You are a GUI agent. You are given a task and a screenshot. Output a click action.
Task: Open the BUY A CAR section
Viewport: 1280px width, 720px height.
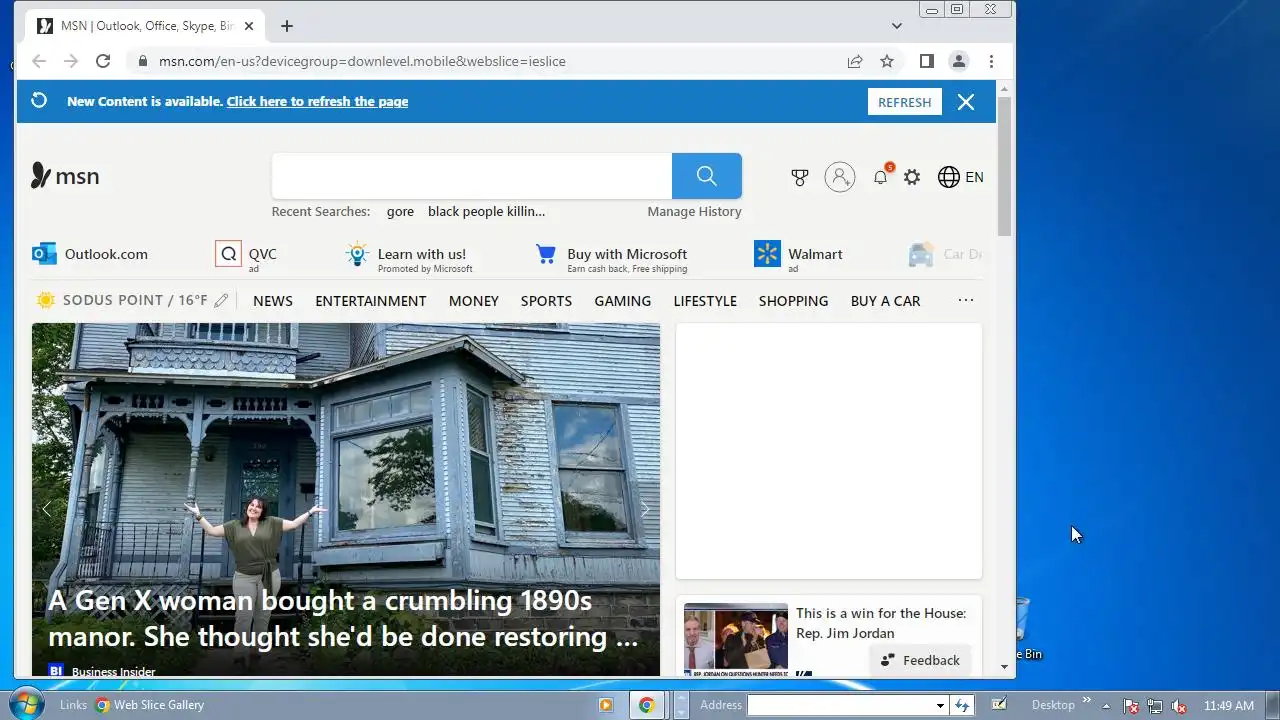(x=886, y=301)
